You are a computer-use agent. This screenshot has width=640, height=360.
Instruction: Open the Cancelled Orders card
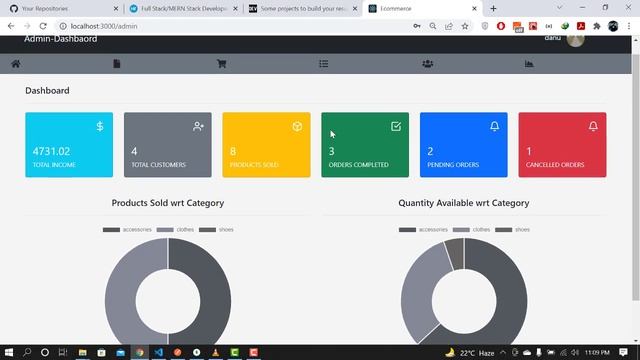562,145
